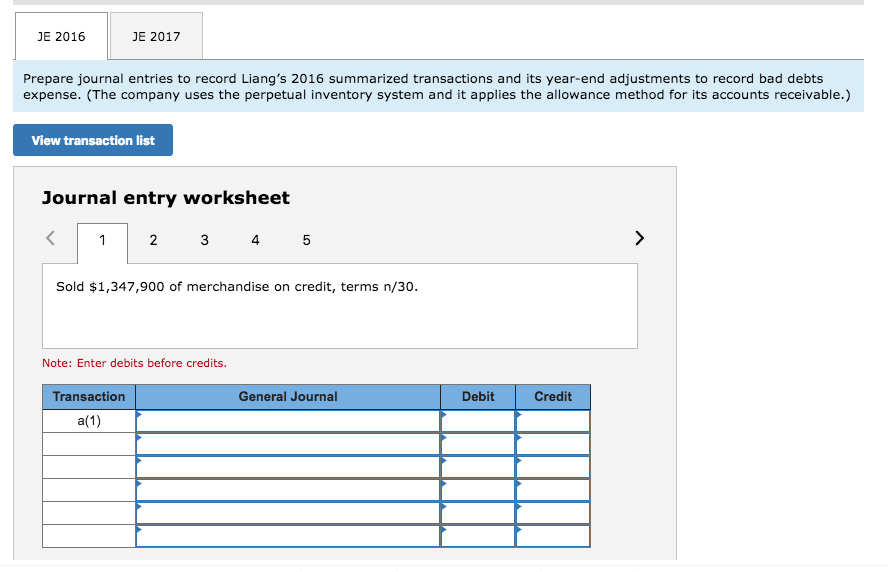Click Debit field in third table row
The image size is (888, 572).
tap(478, 467)
